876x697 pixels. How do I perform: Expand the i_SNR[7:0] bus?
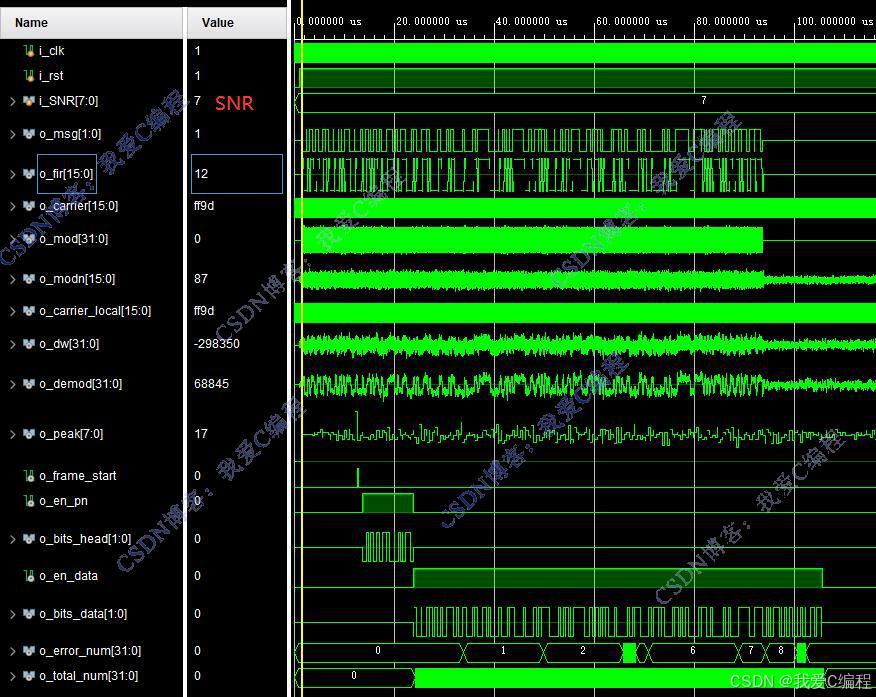(12, 101)
